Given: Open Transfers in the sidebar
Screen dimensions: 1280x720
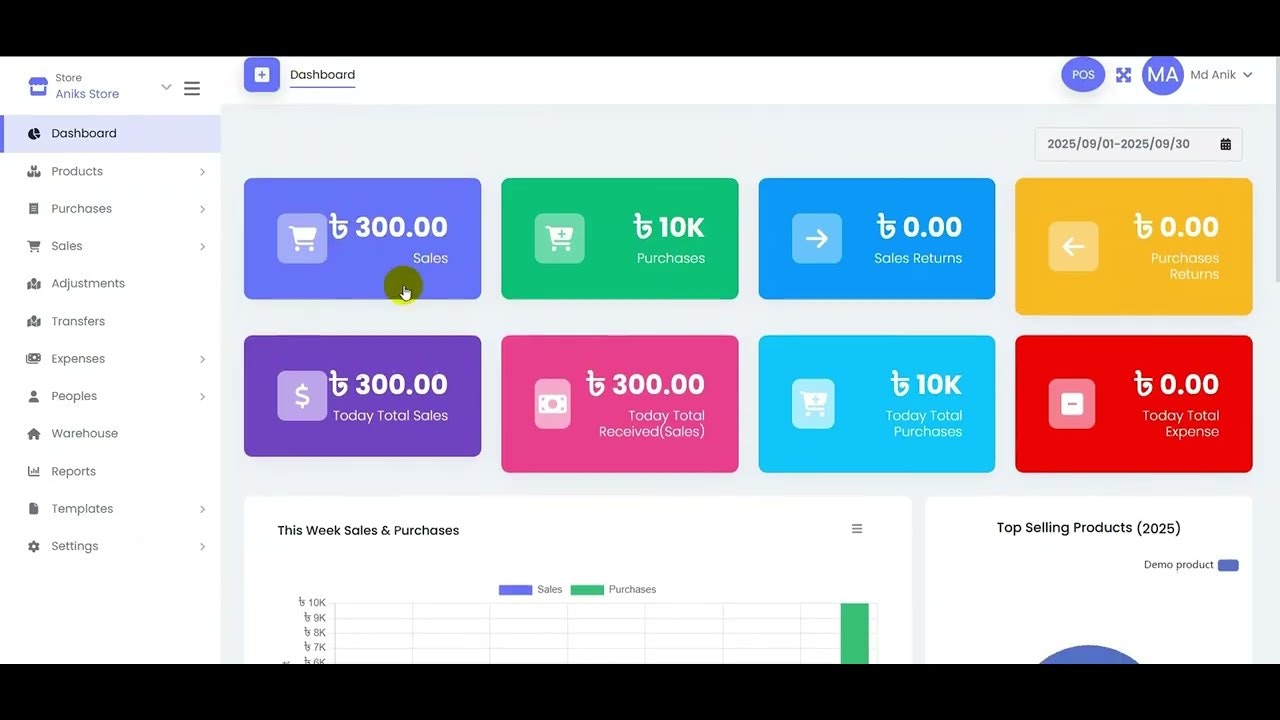Looking at the screenshot, I should point(110,321).
